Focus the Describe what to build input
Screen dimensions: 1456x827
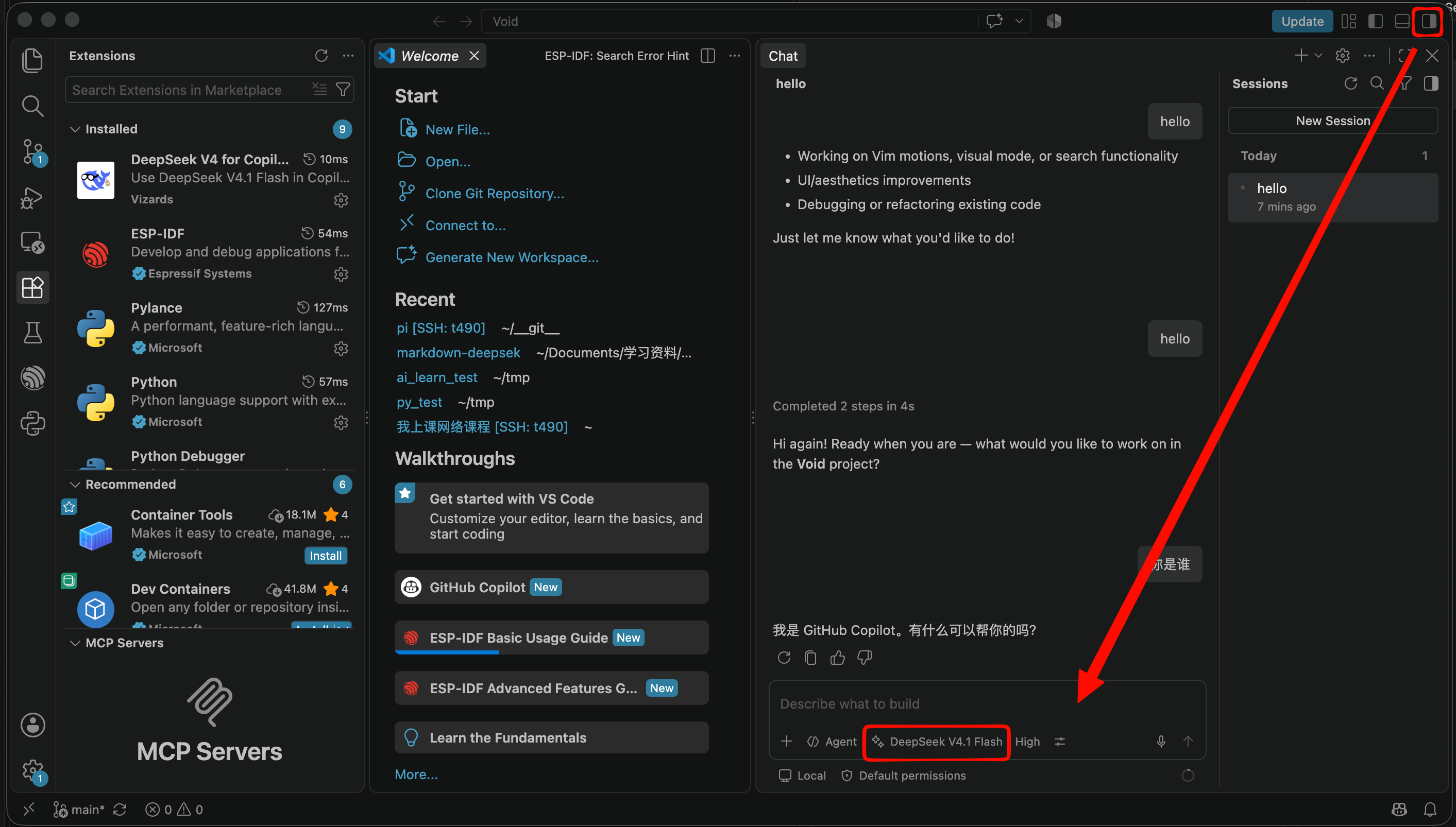coord(987,704)
